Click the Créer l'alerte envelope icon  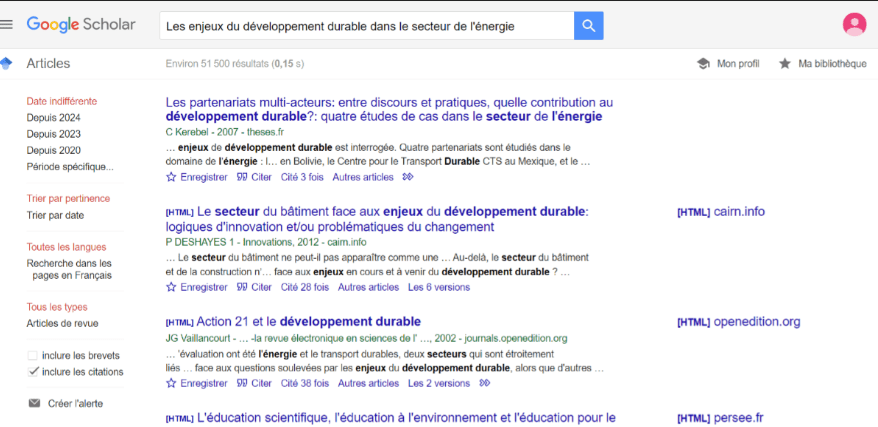(34, 404)
